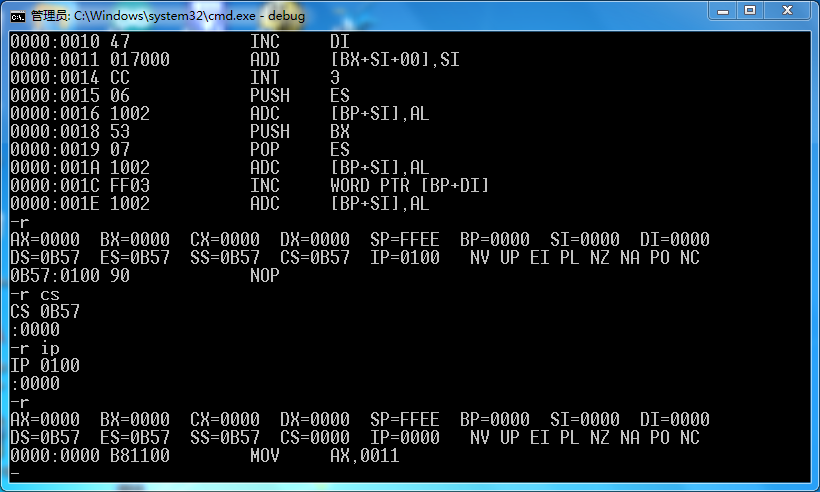
Task: Click the 'MOV AX,0011' instruction line
Action: tap(204, 455)
